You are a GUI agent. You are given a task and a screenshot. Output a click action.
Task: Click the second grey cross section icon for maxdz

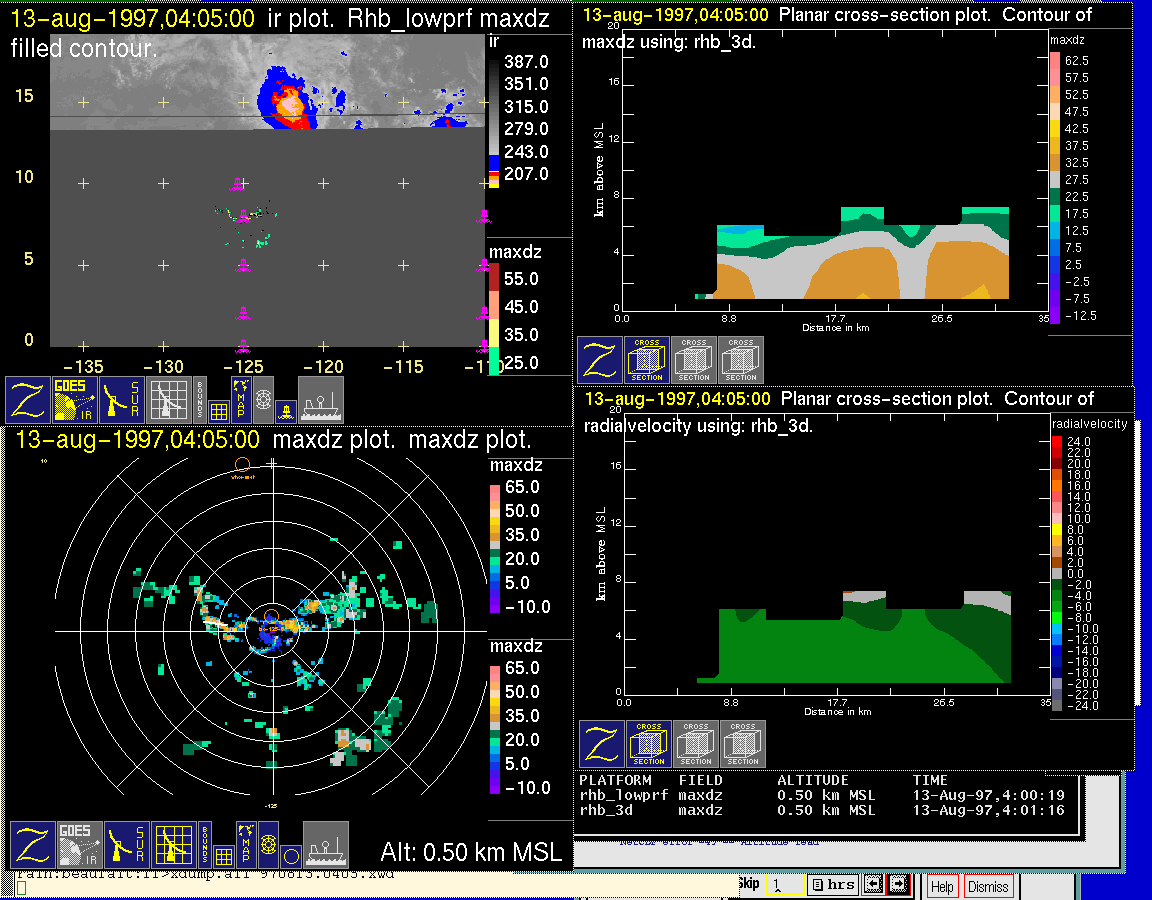[x=741, y=360]
